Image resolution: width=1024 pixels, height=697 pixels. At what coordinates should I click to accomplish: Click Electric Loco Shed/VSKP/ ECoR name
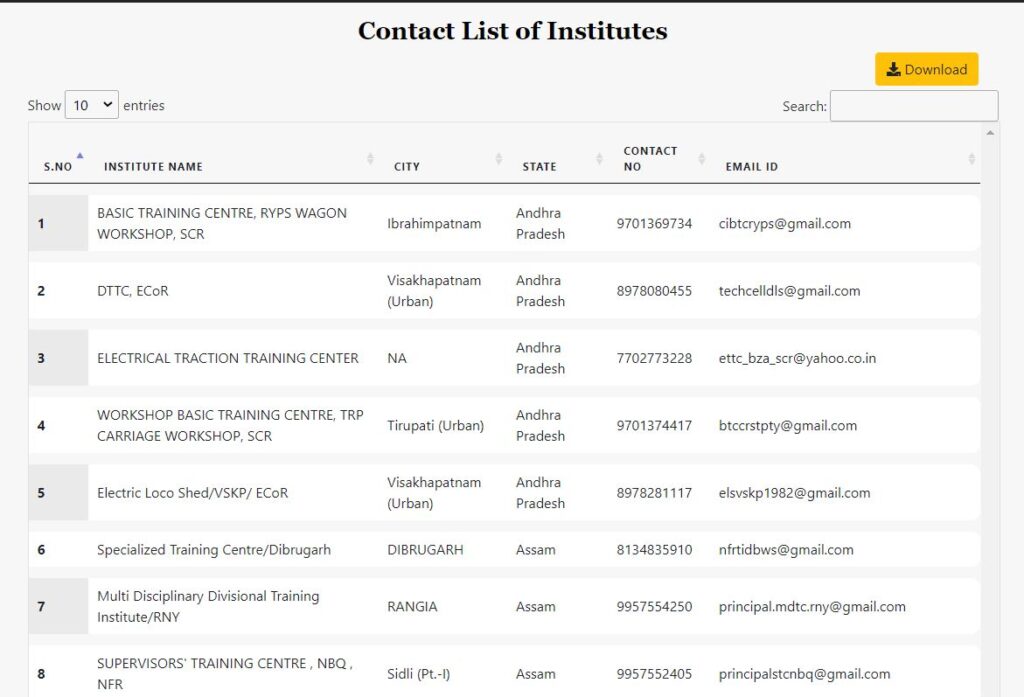192,493
